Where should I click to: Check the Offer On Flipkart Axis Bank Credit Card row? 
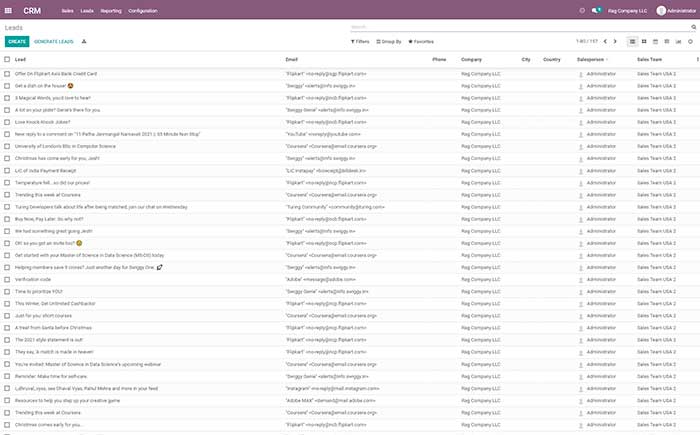pos(7,74)
